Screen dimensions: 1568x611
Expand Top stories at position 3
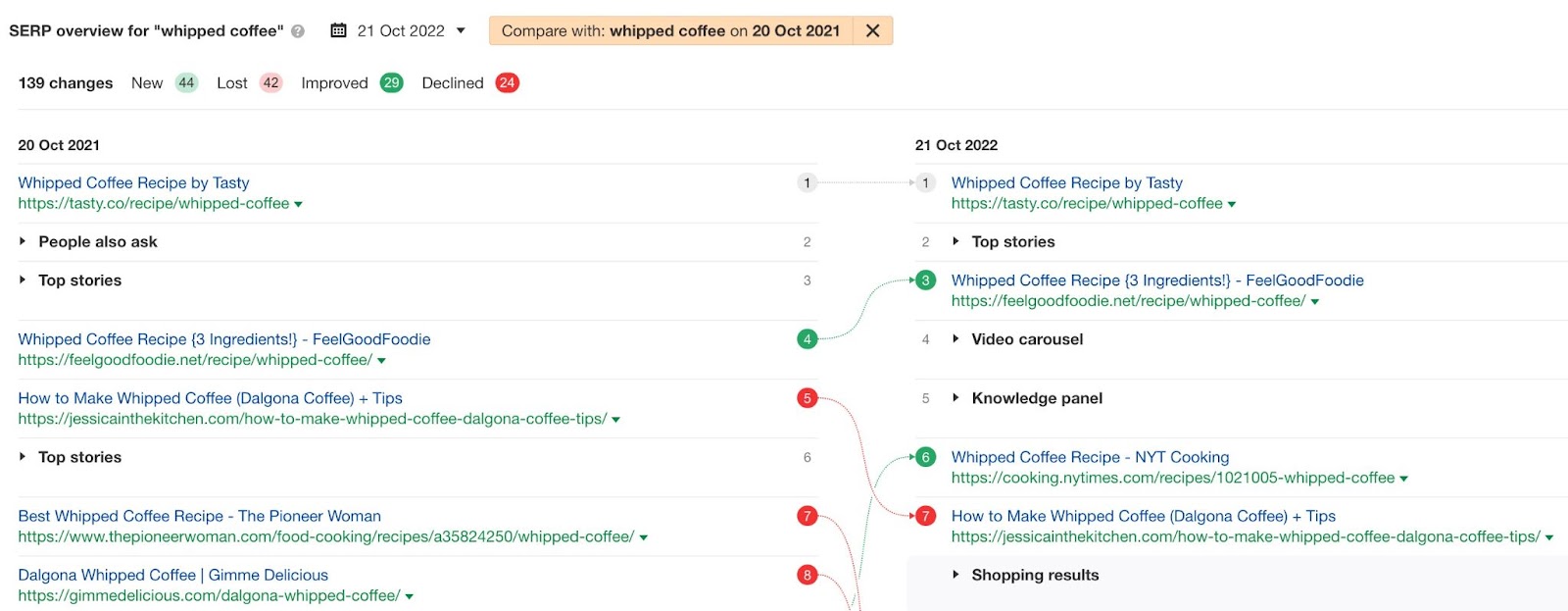pyautogui.click(x=23, y=280)
